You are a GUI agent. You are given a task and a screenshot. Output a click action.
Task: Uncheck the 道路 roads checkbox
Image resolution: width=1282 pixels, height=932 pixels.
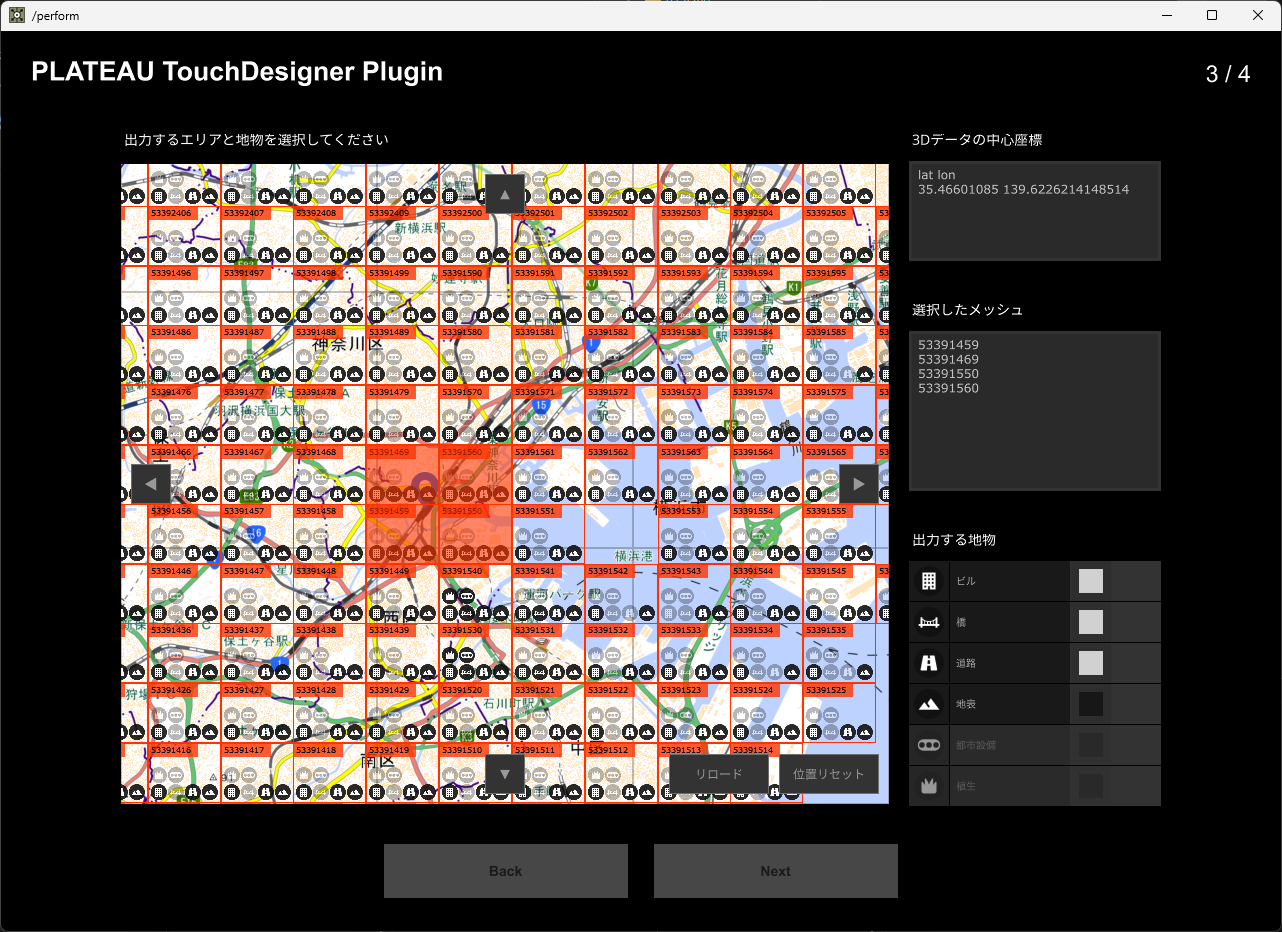(1090, 662)
